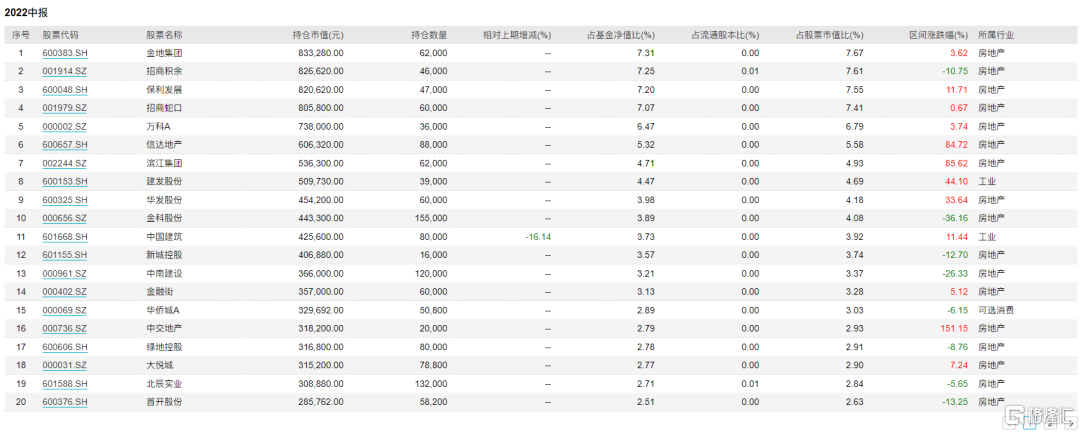Select stock name 华发股份
The width and height of the screenshot is (1080, 432).
pos(164,200)
